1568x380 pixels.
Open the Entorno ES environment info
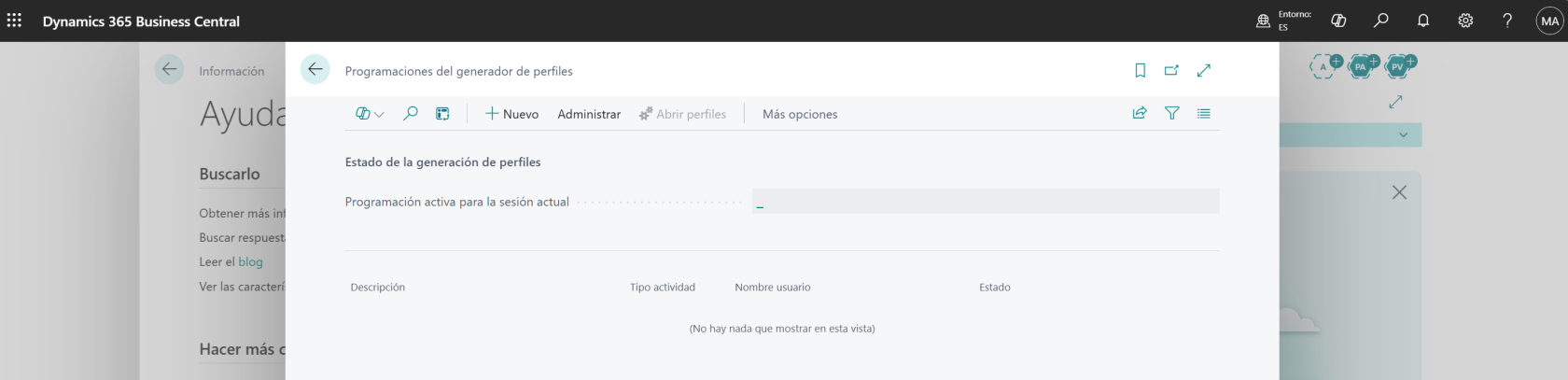coord(1284,21)
